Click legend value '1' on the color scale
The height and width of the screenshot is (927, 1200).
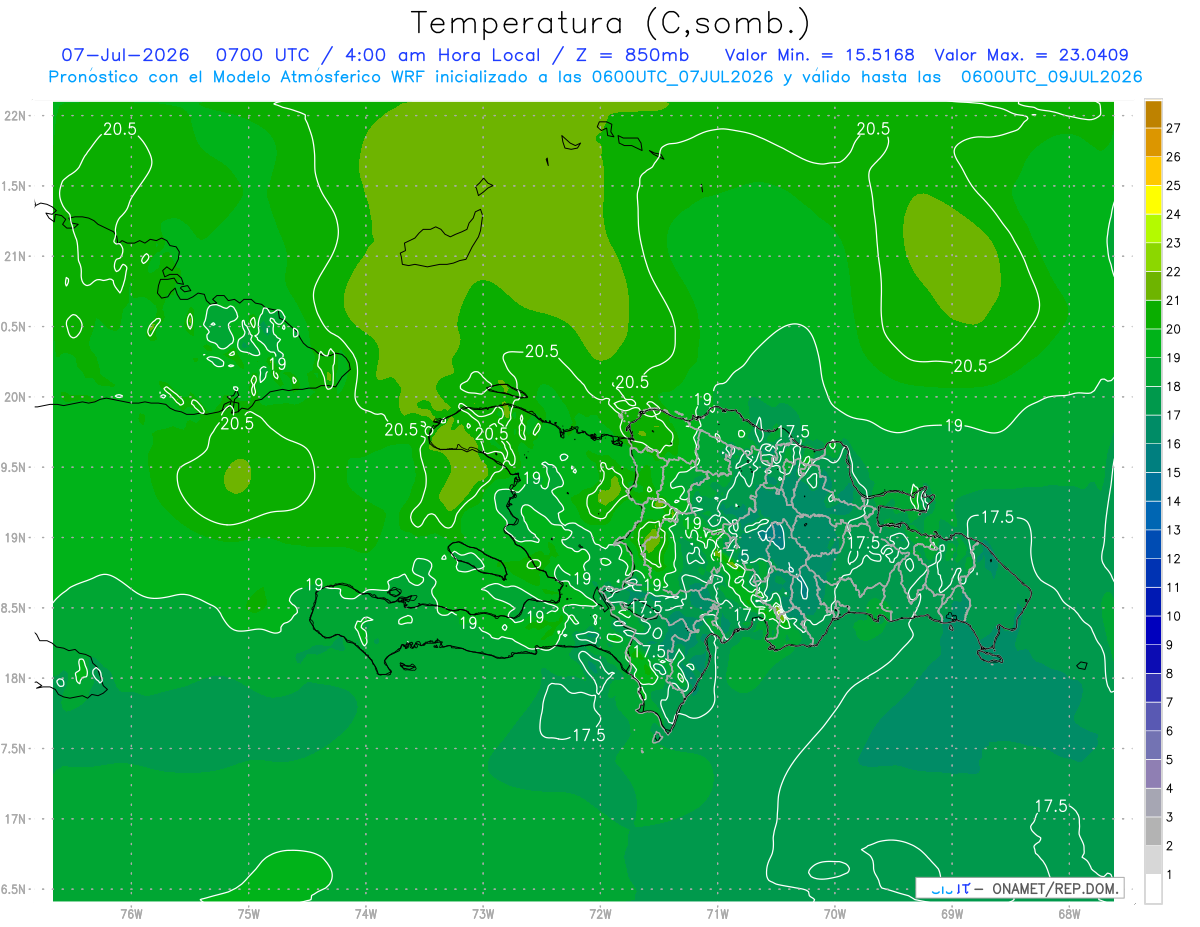[x=1170, y=874]
